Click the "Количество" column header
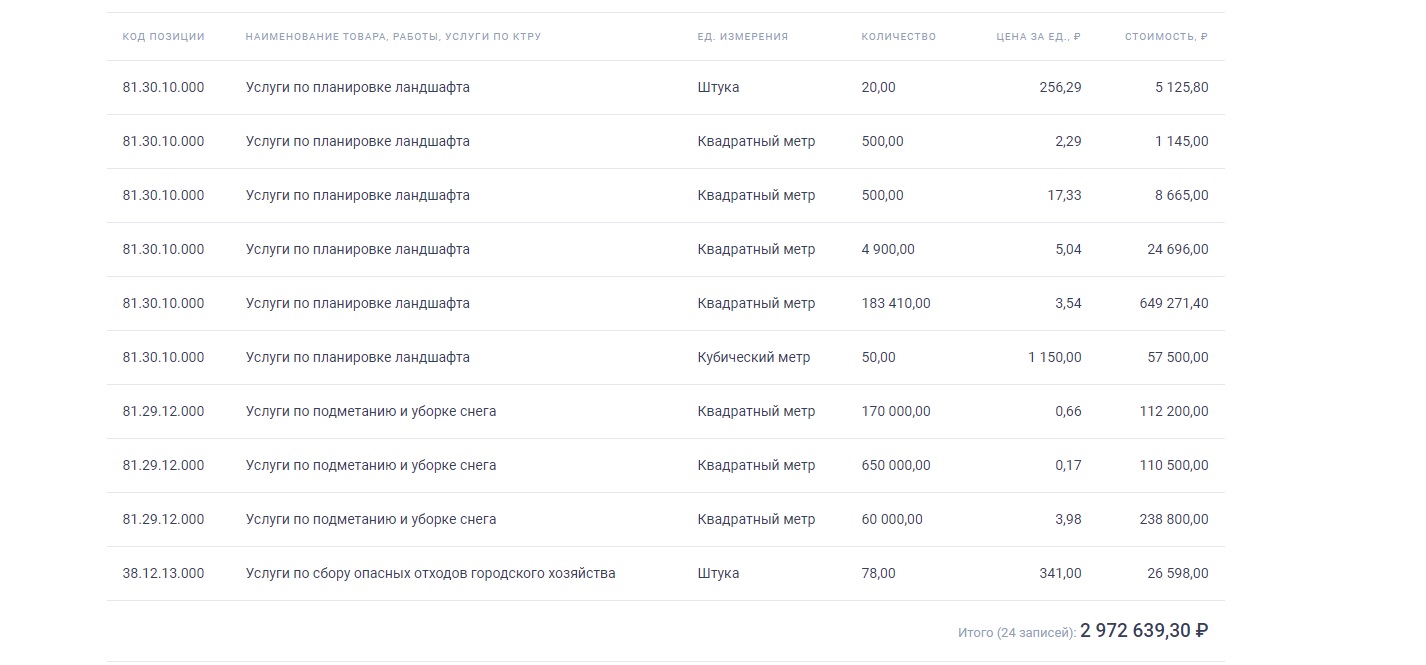Viewport: 1426px width, 665px height. pyautogui.click(x=898, y=37)
